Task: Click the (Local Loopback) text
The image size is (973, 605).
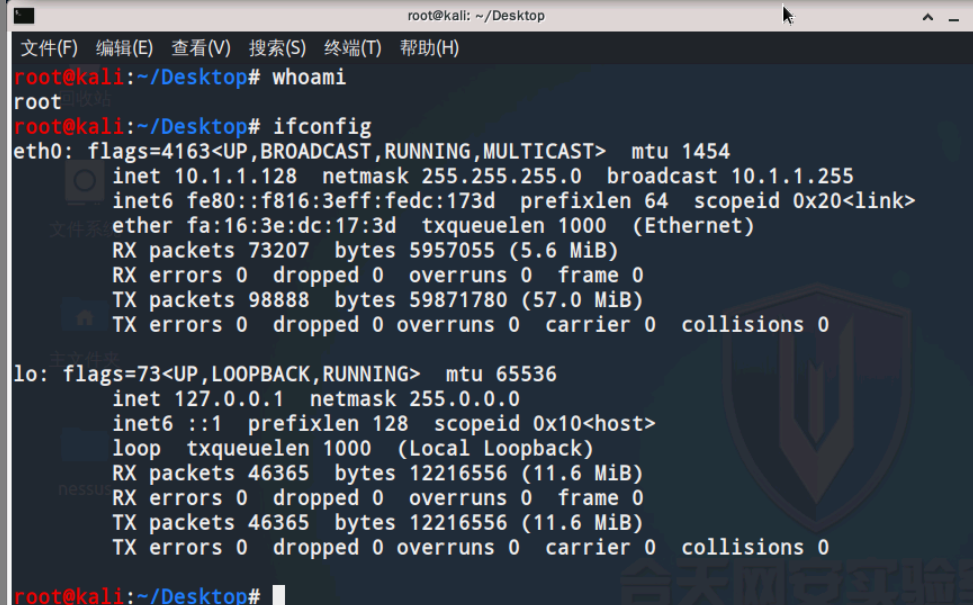Action: (495, 449)
